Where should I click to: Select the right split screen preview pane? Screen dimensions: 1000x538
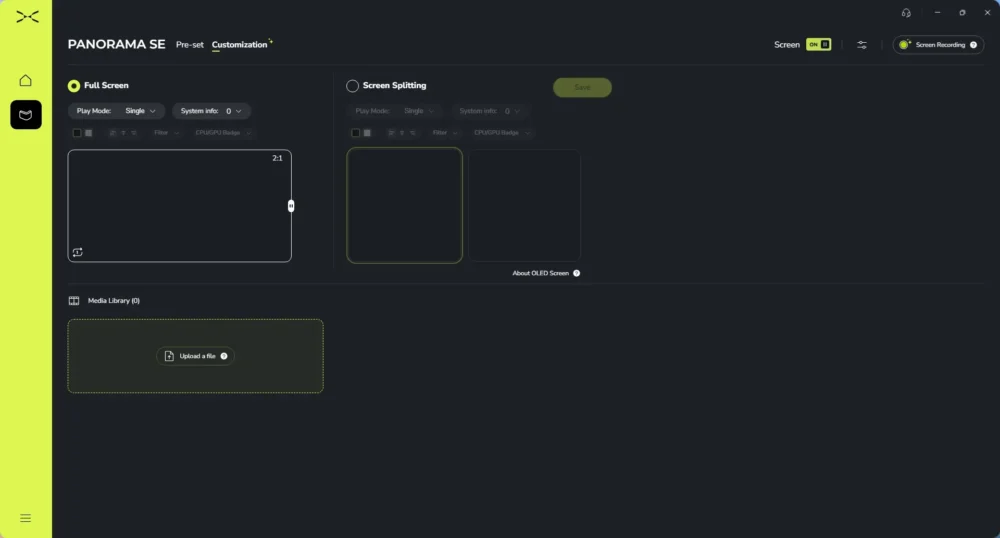[x=524, y=205]
